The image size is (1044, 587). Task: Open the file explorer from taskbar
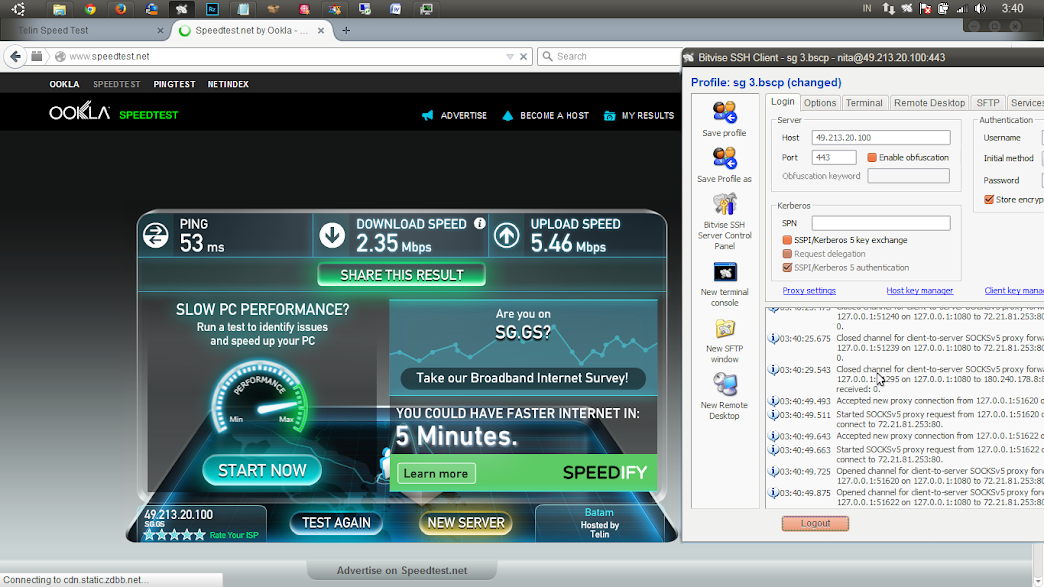pos(59,9)
